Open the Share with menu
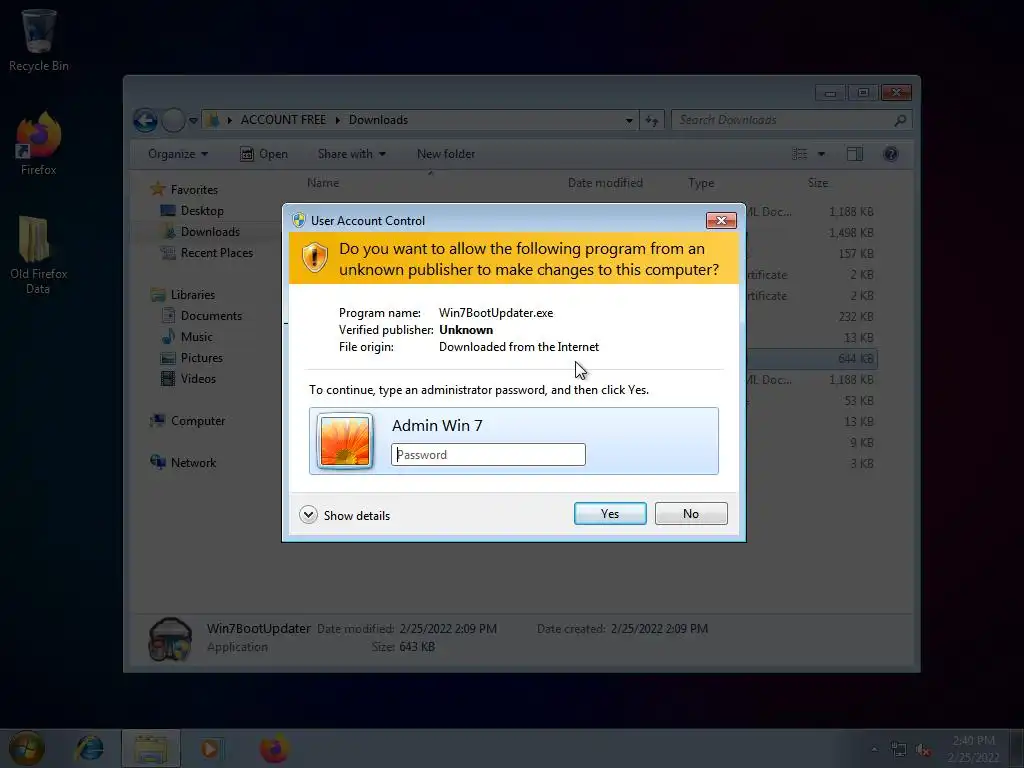This screenshot has height=768, width=1024. click(351, 154)
